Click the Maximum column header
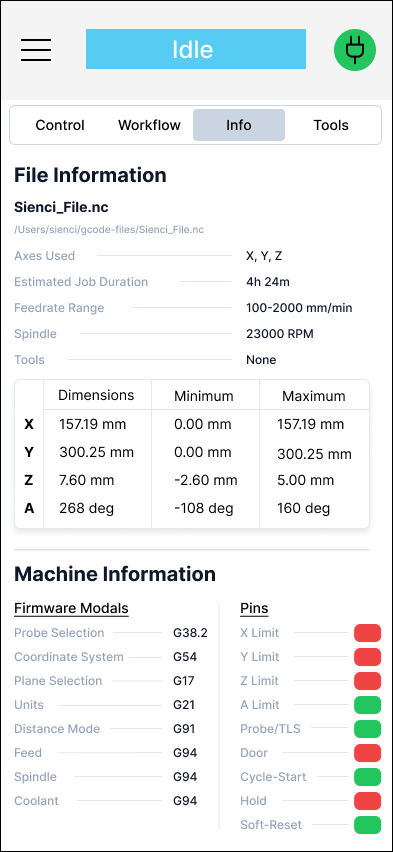 pos(314,396)
